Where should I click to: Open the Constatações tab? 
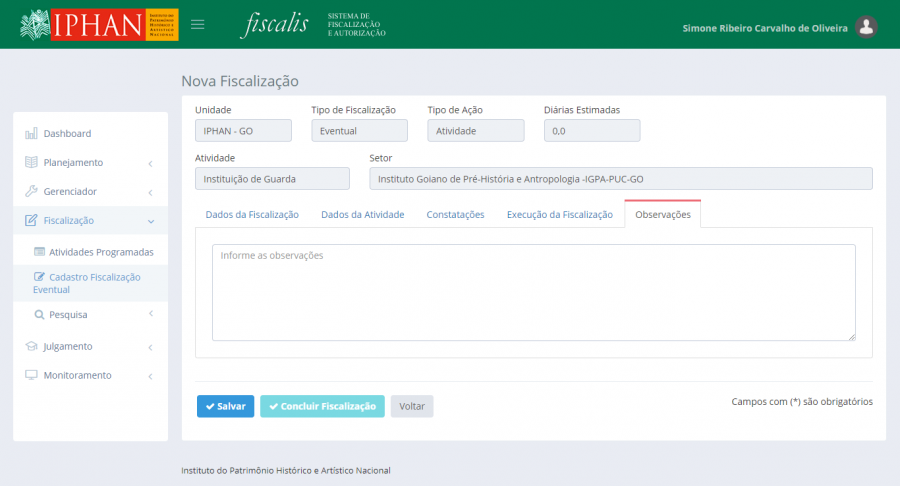[x=455, y=214]
